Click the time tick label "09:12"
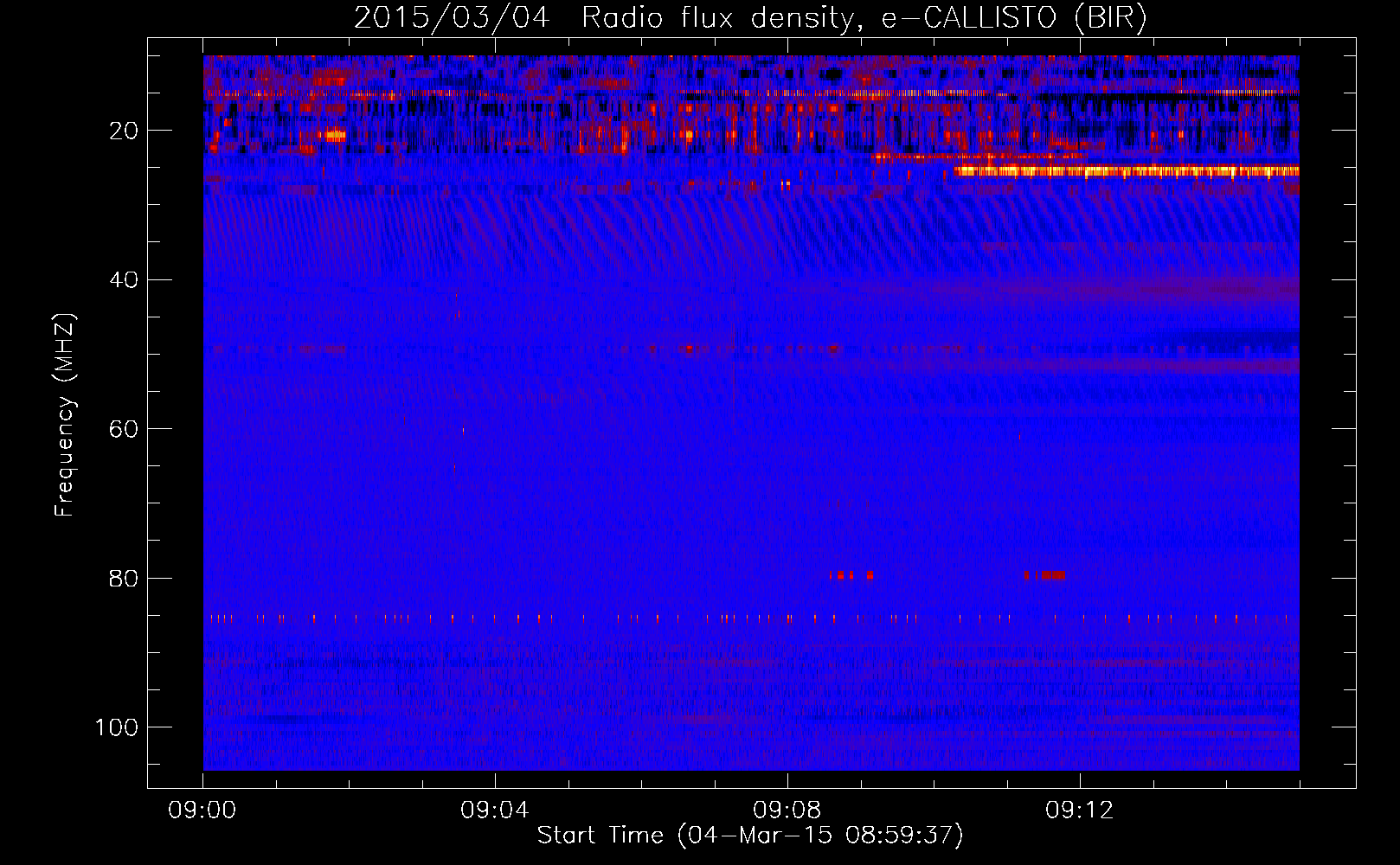Screen dimensions: 1400x865 click(x=1080, y=811)
